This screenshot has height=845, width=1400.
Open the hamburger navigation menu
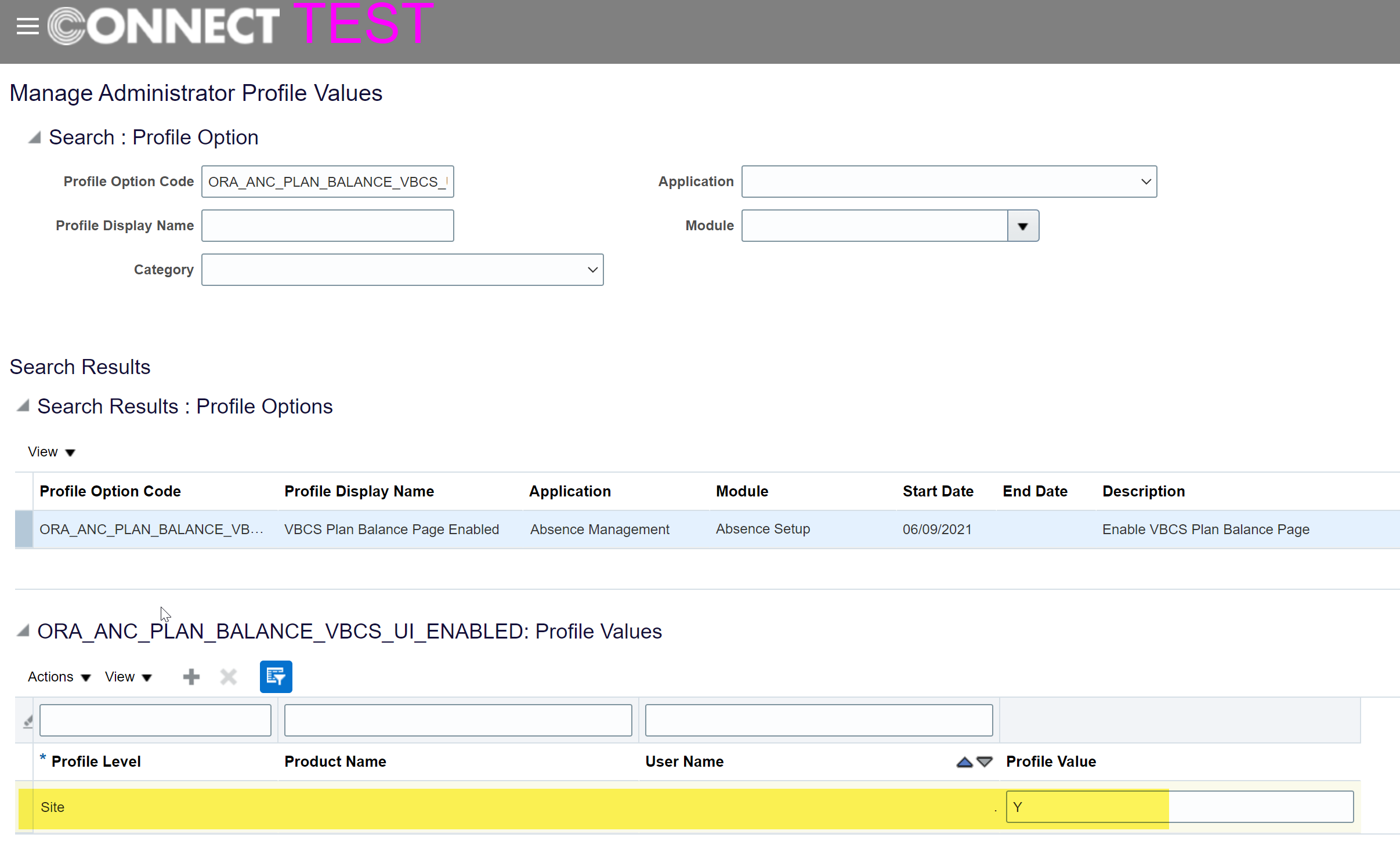tap(27, 26)
